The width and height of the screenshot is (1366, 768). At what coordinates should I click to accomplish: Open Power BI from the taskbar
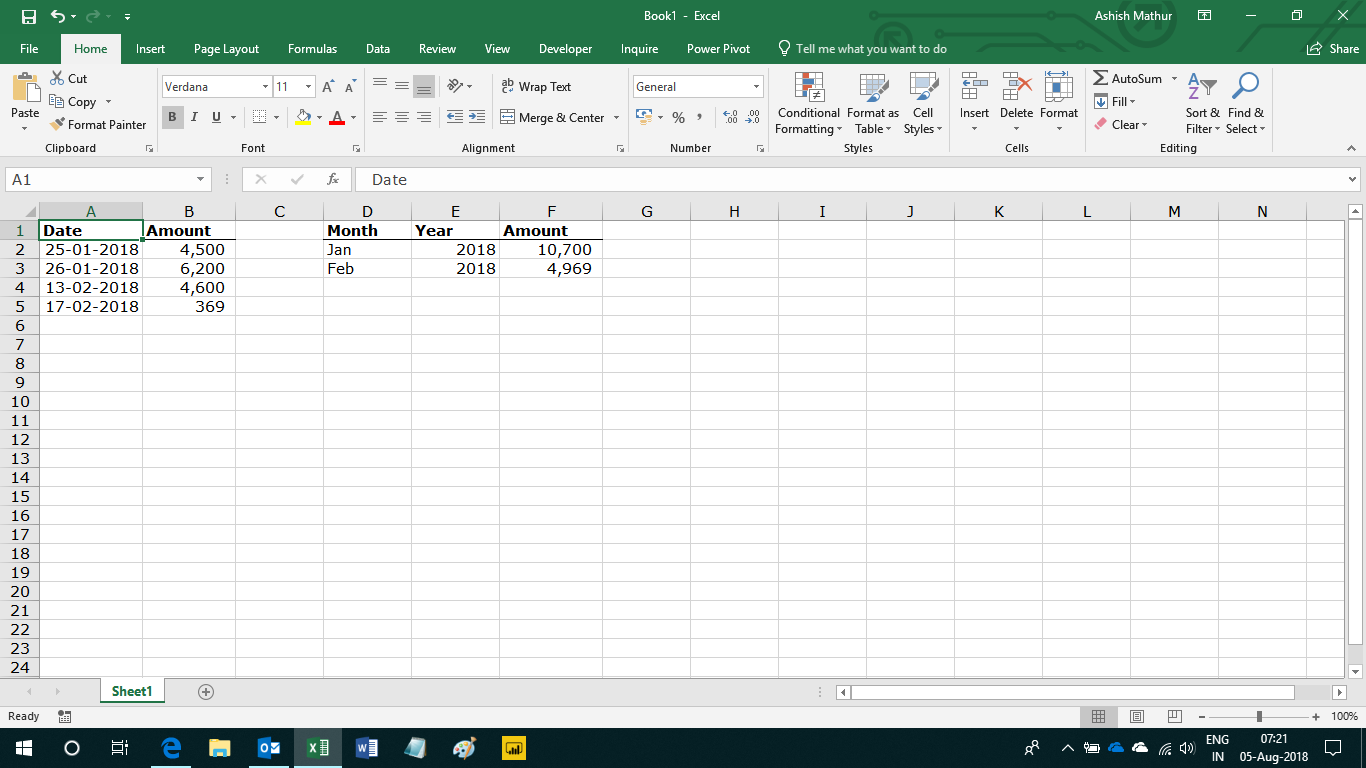point(514,748)
